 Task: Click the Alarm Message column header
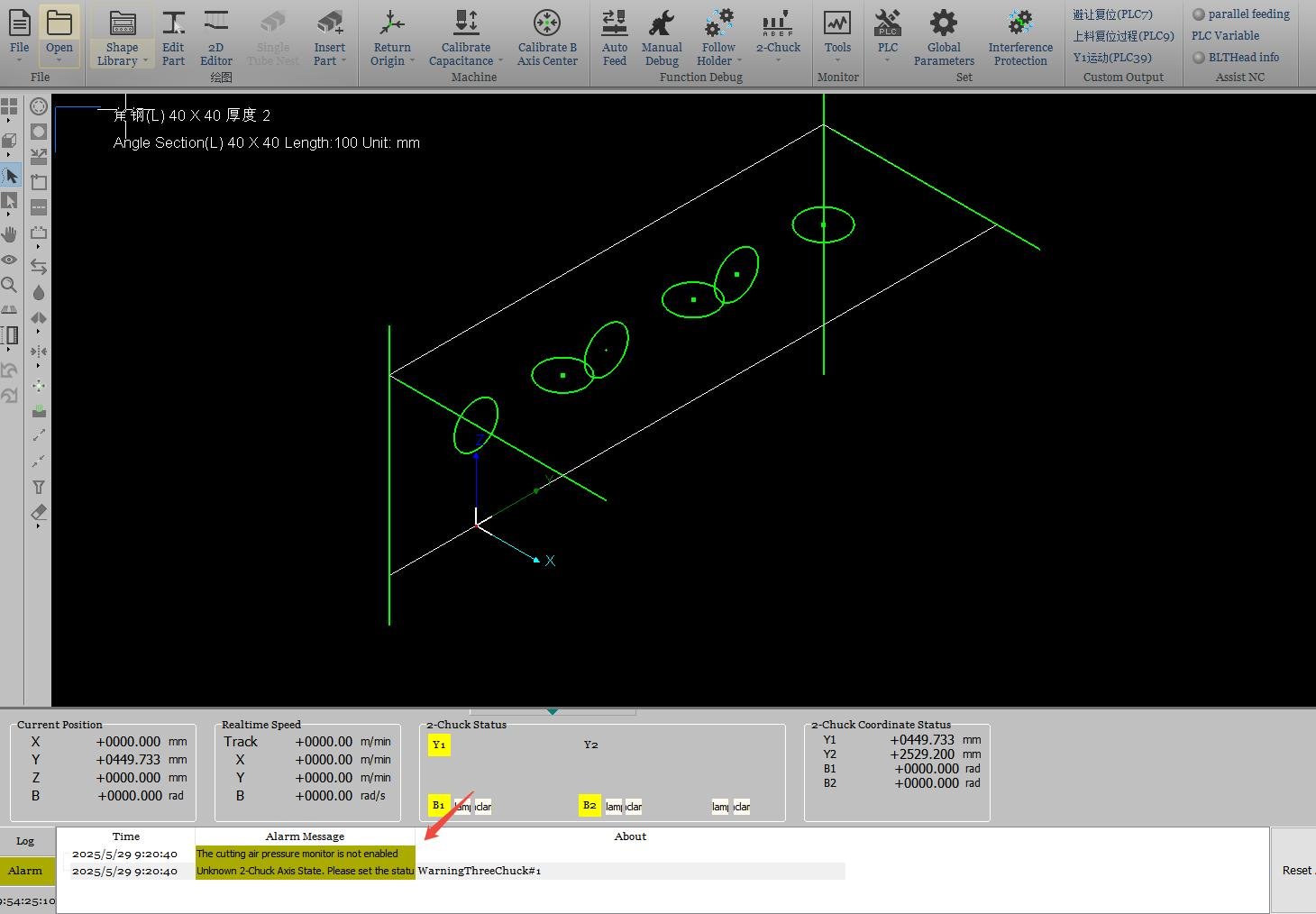point(305,836)
